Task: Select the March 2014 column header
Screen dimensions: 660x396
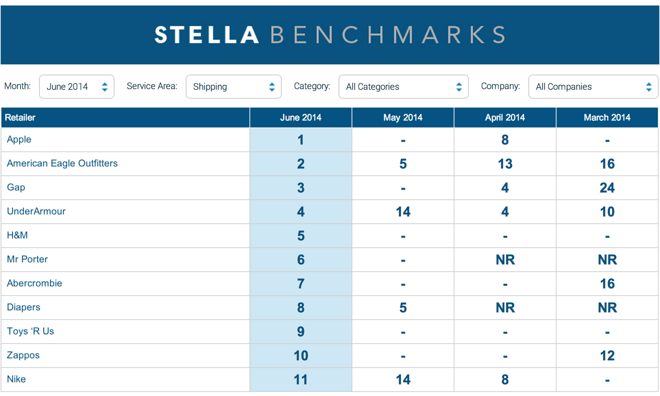Action: point(607,117)
